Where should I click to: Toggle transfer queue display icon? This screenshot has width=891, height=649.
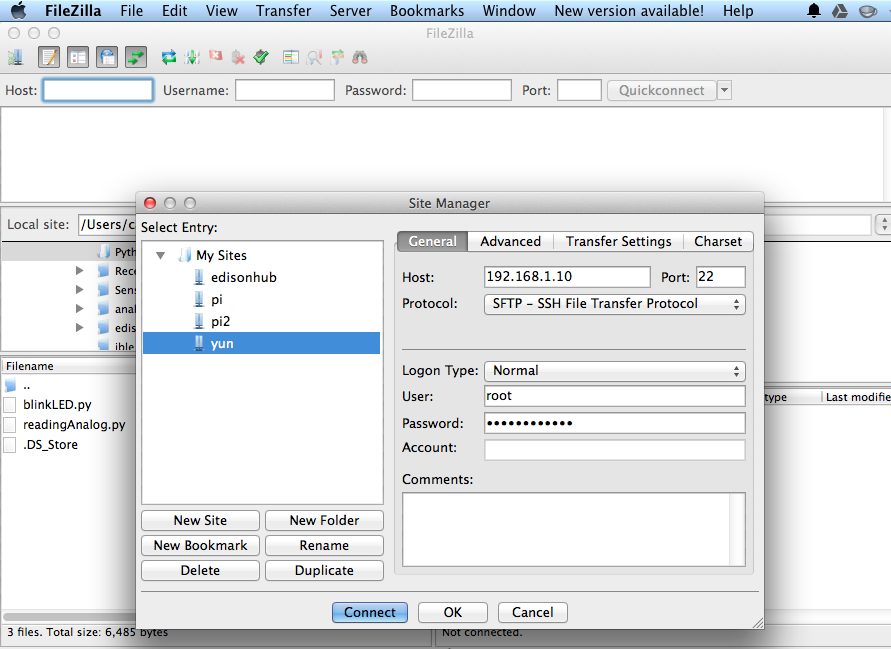tap(136, 57)
